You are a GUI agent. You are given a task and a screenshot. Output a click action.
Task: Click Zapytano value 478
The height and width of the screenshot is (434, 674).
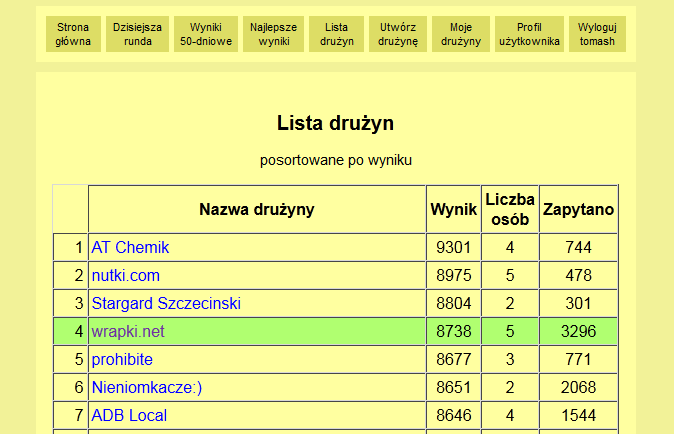click(578, 275)
